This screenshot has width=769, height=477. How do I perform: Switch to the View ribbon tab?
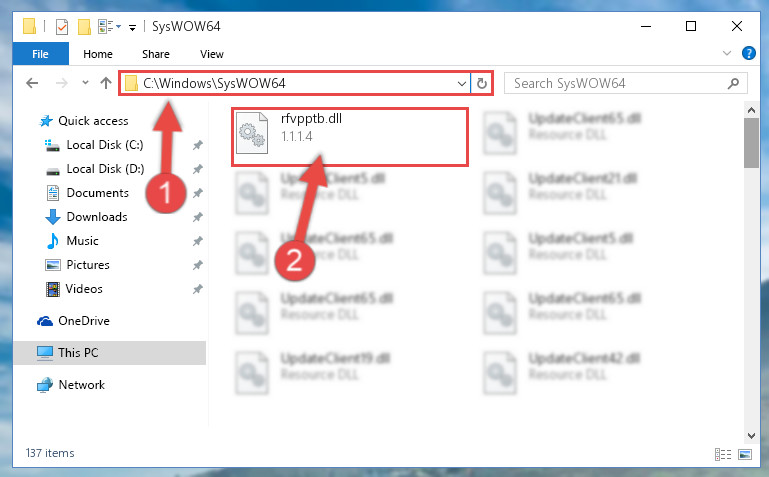pos(212,54)
